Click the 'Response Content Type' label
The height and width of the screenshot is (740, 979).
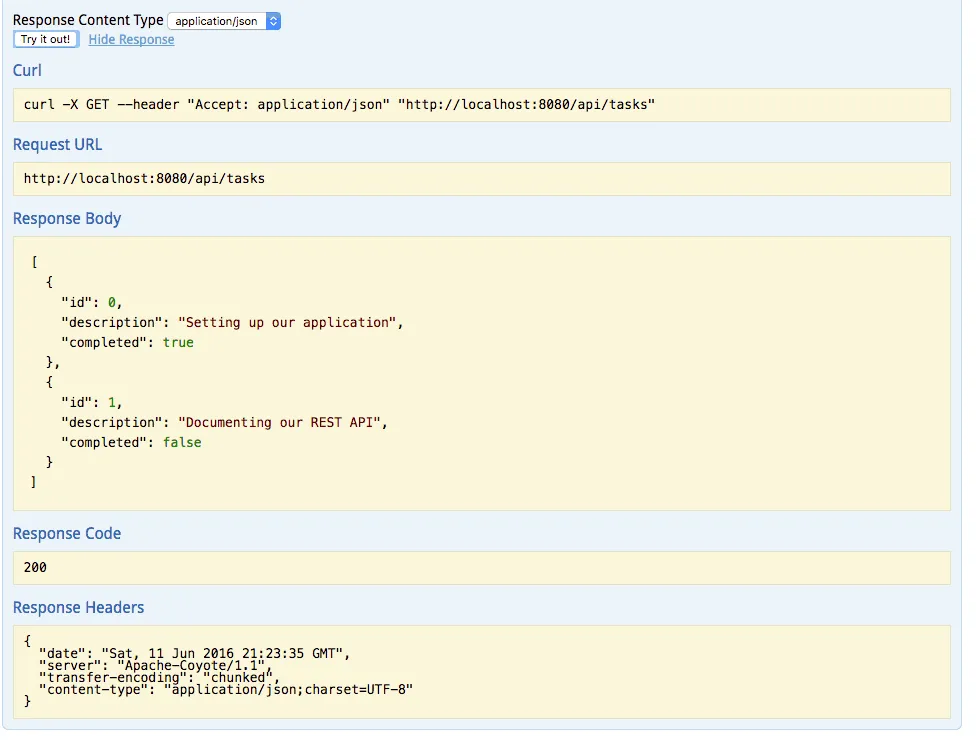(88, 20)
